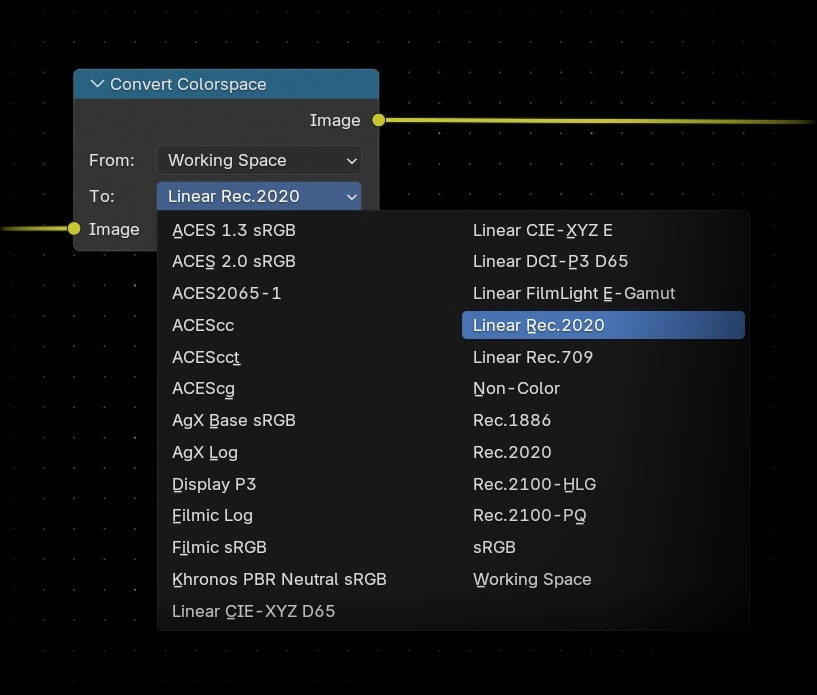Select ACES 2.0 sRGB colorspace
817x695 pixels.
(x=234, y=261)
